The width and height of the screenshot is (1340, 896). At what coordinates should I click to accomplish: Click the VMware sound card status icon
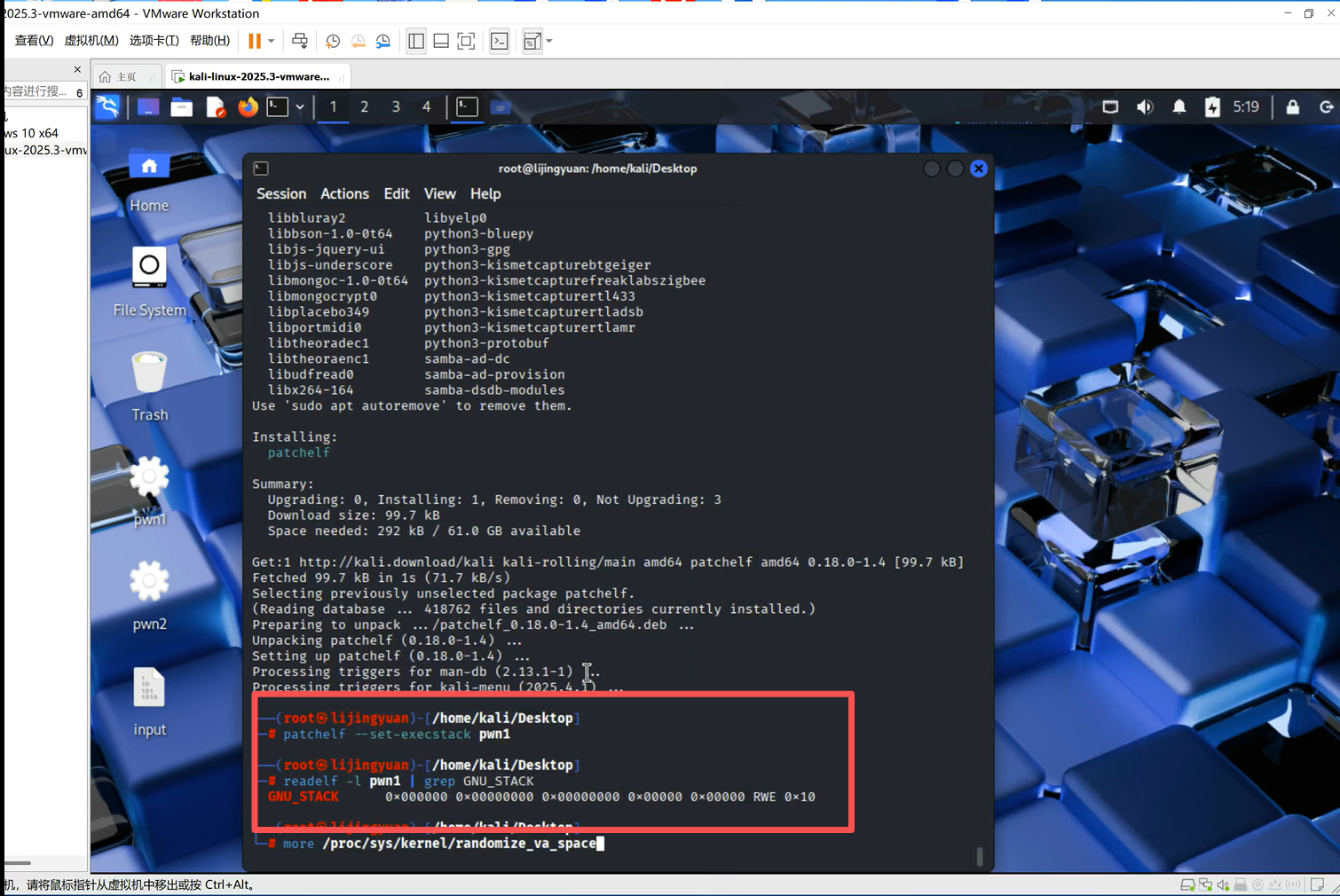1223,884
